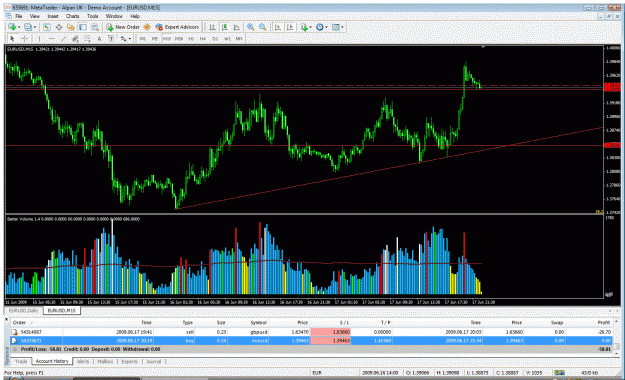Click the Profiles icon
This screenshot has width=625, height=380.
pyautogui.click(x=28, y=27)
